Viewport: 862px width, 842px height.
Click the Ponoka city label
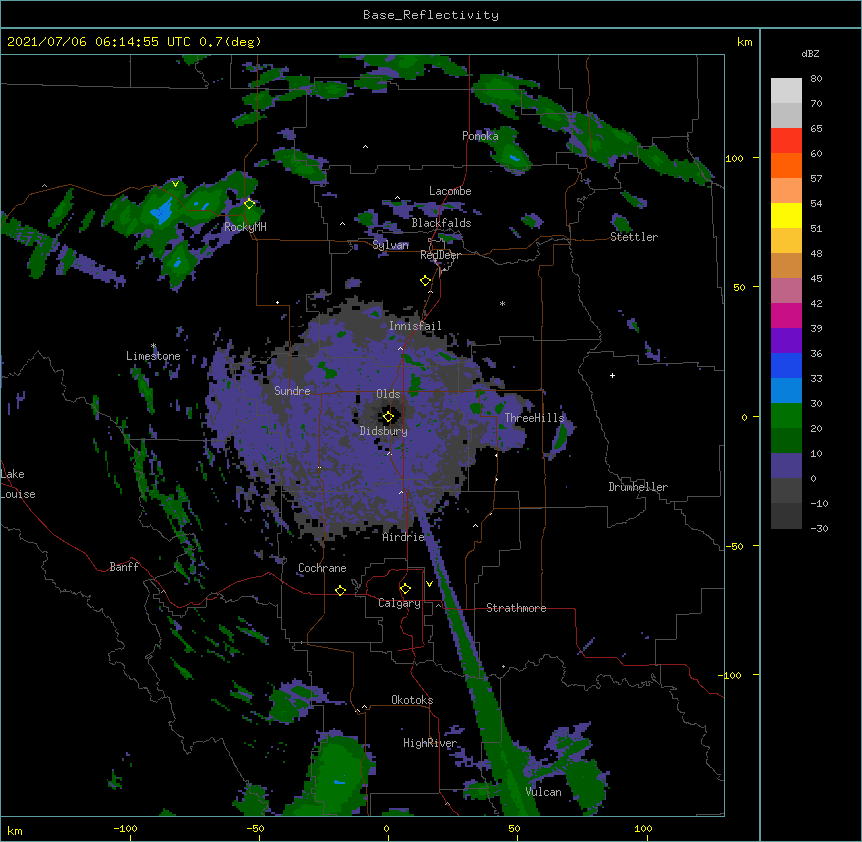click(x=480, y=136)
